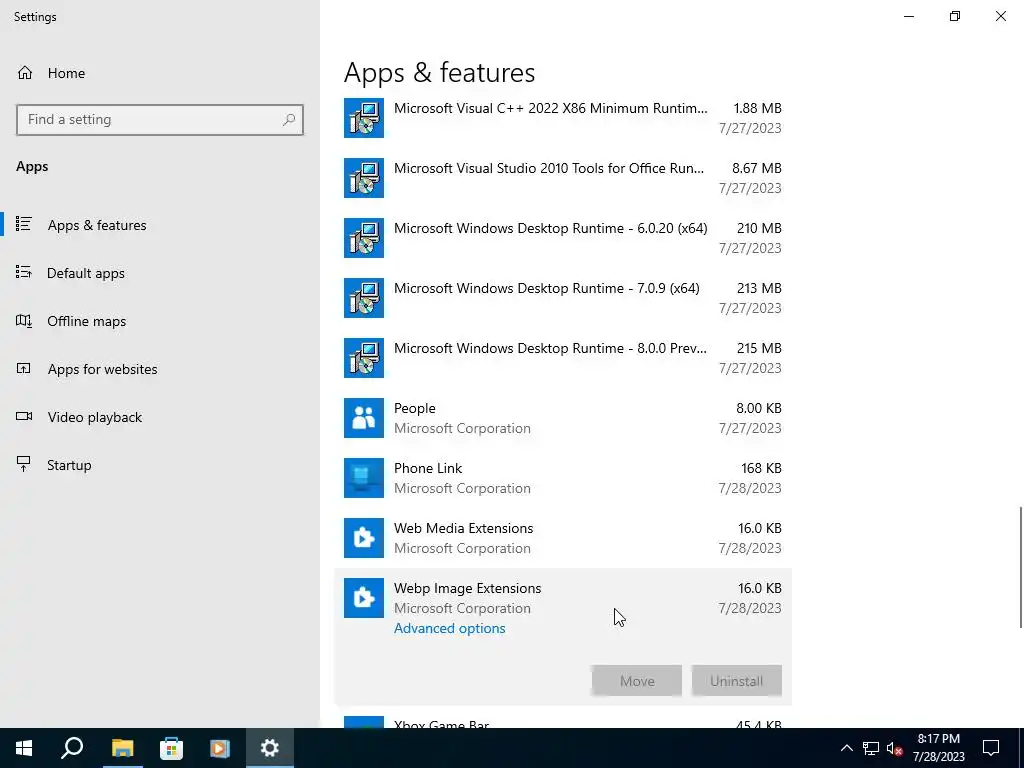
Task: Click the Visual Studio 2010 Tools for Office icon
Action: coord(364,178)
